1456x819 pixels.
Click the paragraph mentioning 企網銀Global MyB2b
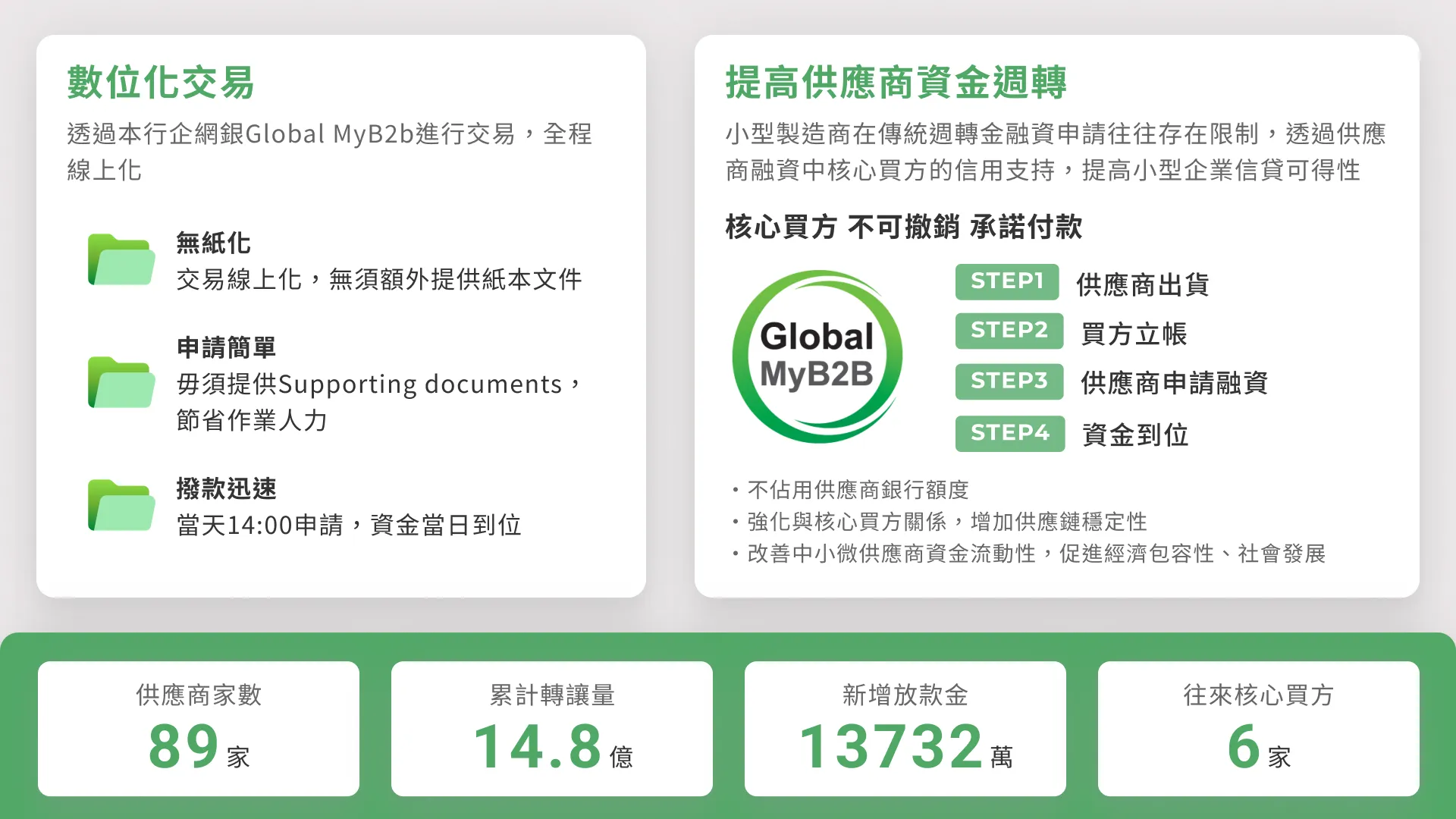(x=330, y=152)
